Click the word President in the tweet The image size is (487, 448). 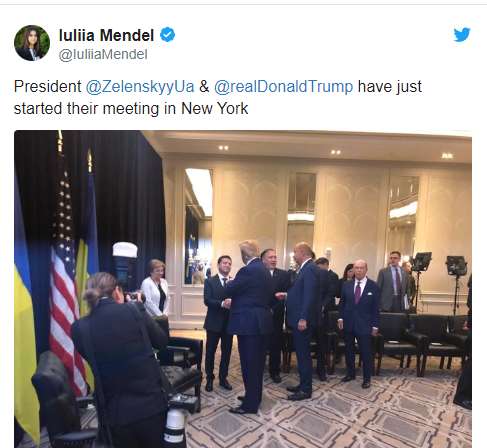click(48, 87)
